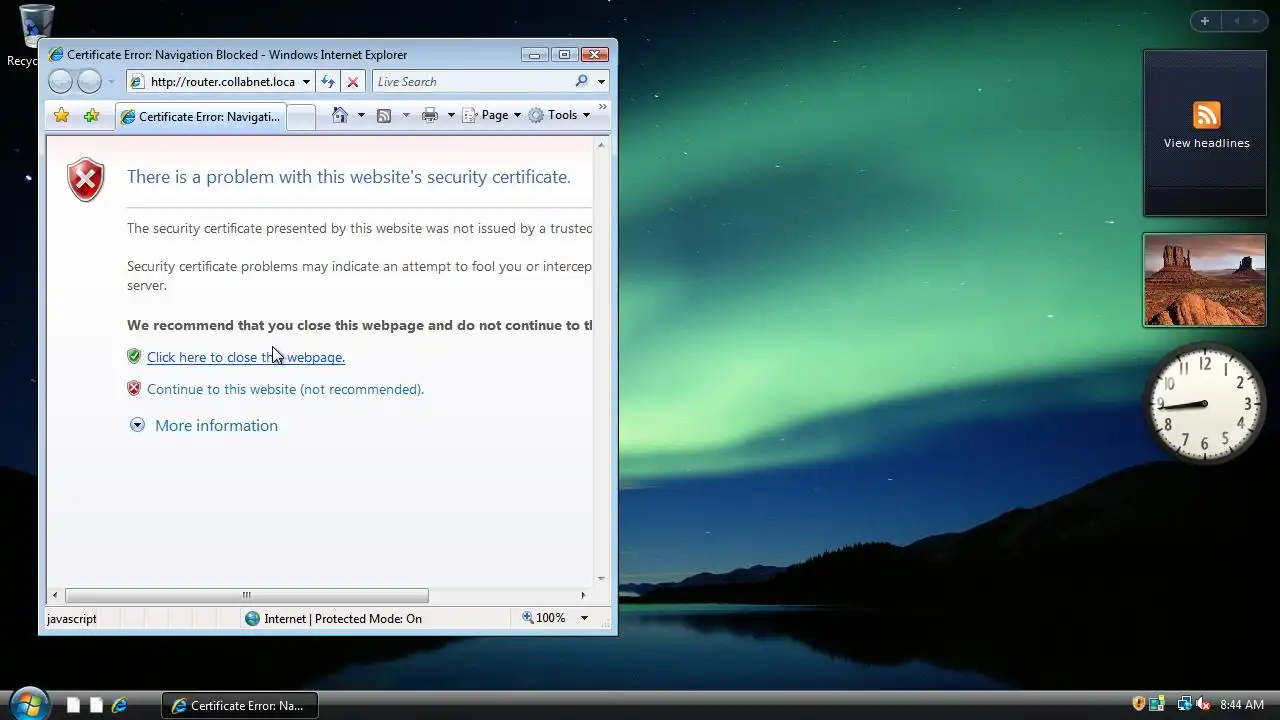Click Switch between windows quick launch icon
Screen dimensions: 1280x720
[x=96, y=705]
